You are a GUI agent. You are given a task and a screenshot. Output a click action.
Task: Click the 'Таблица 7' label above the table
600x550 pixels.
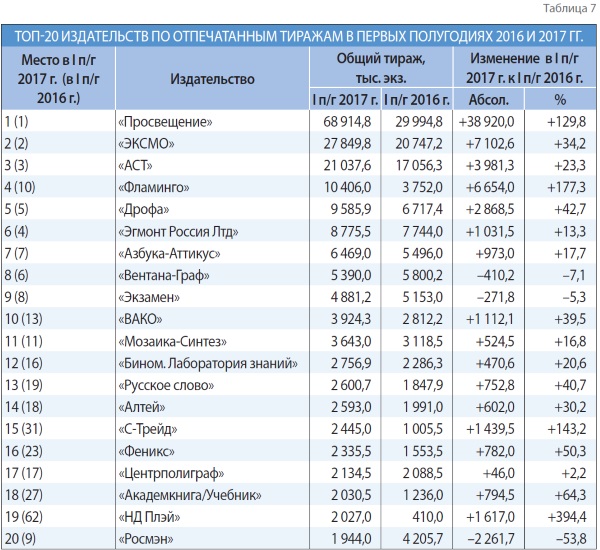pos(569,9)
